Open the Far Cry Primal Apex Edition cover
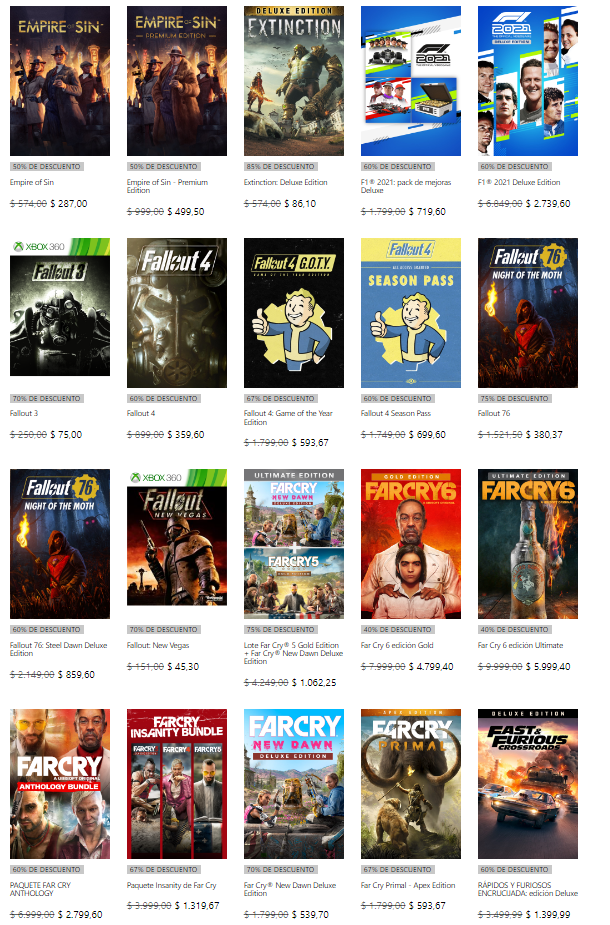610x925 pixels. point(411,784)
